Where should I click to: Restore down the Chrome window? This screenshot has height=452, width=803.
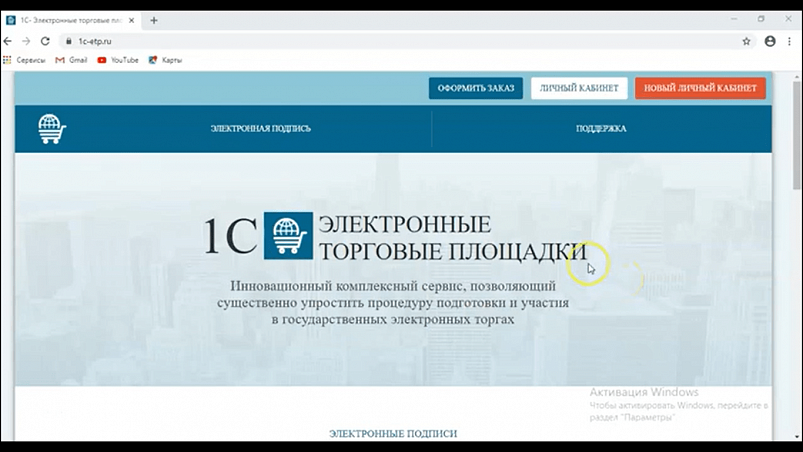click(x=761, y=19)
